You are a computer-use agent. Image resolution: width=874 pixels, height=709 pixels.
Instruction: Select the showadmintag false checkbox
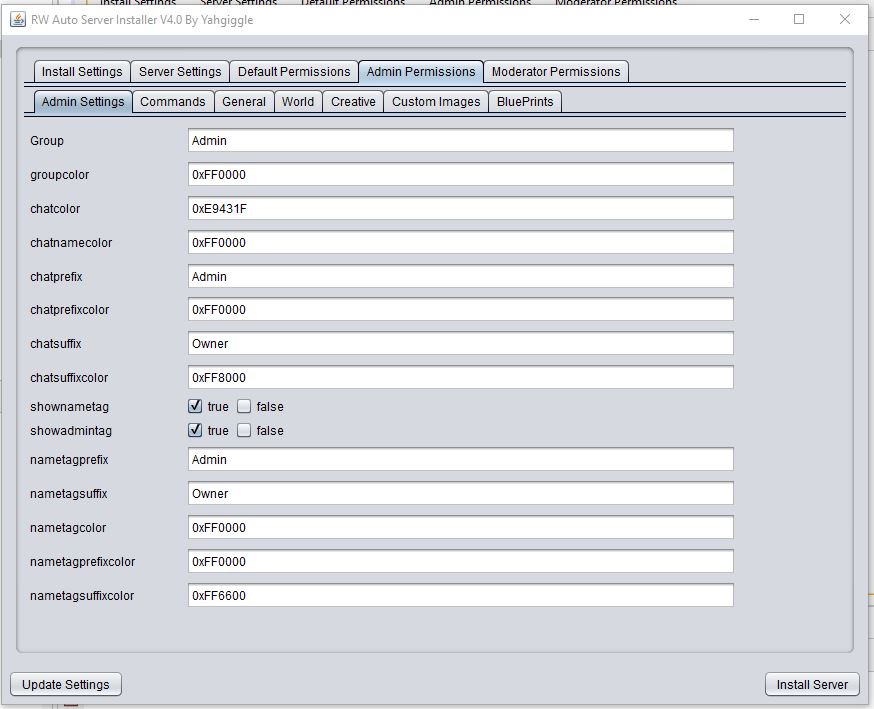point(244,431)
